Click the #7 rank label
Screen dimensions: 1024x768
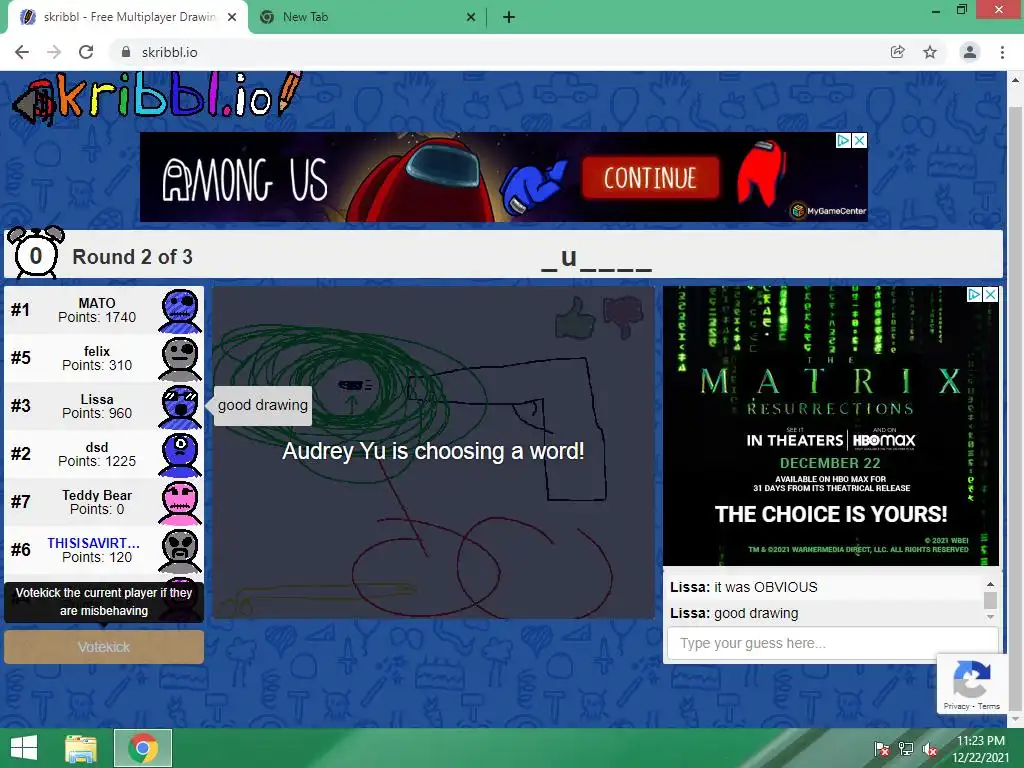[x=20, y=502]
